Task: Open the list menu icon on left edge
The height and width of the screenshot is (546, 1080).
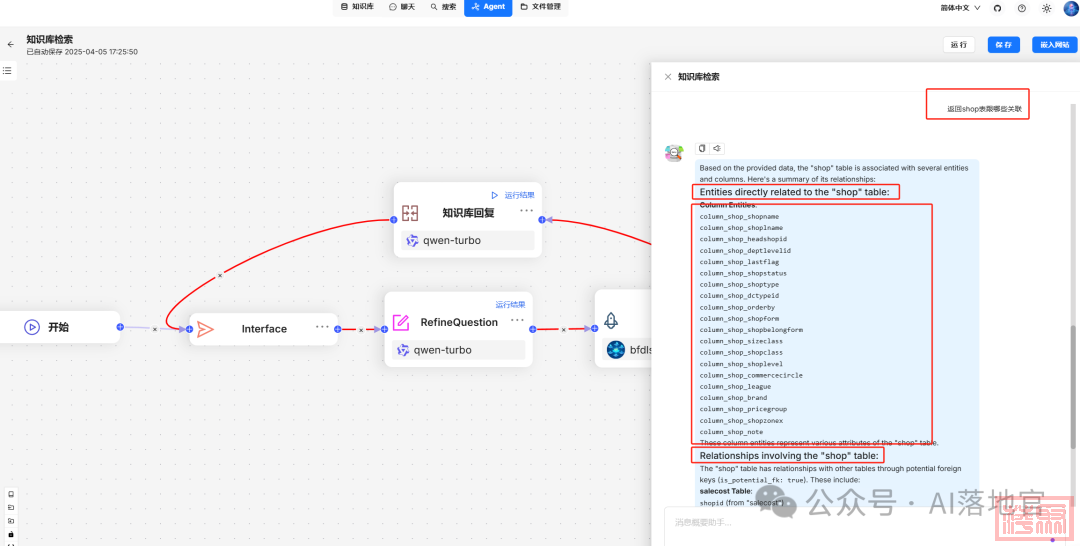Action: pos(7,71)
